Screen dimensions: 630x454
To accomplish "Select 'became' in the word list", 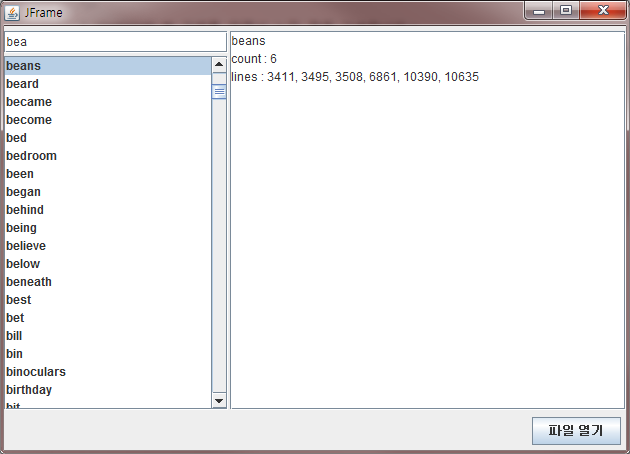I will (x=108, y=102).
